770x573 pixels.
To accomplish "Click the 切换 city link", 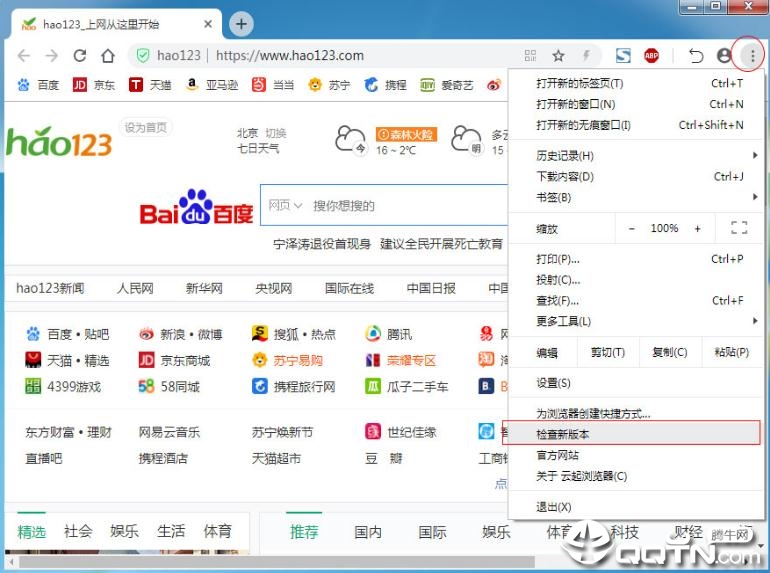I will pos(276,133).
